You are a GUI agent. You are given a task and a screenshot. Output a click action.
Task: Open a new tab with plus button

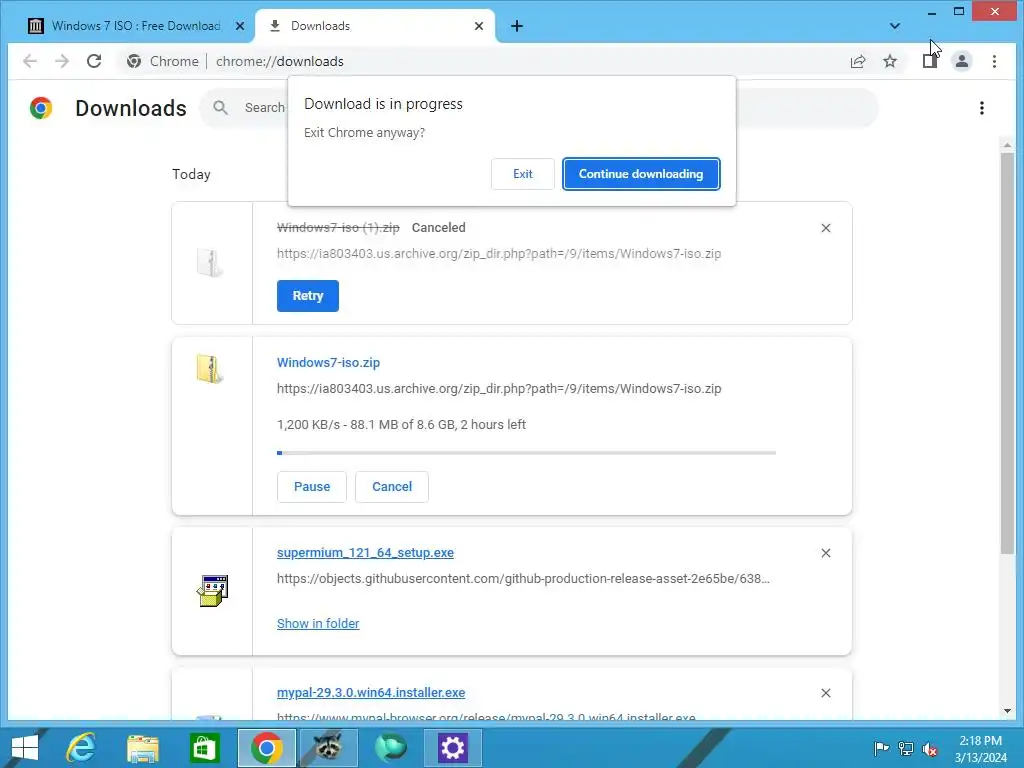pyautogui.click(x=517, y=26)
